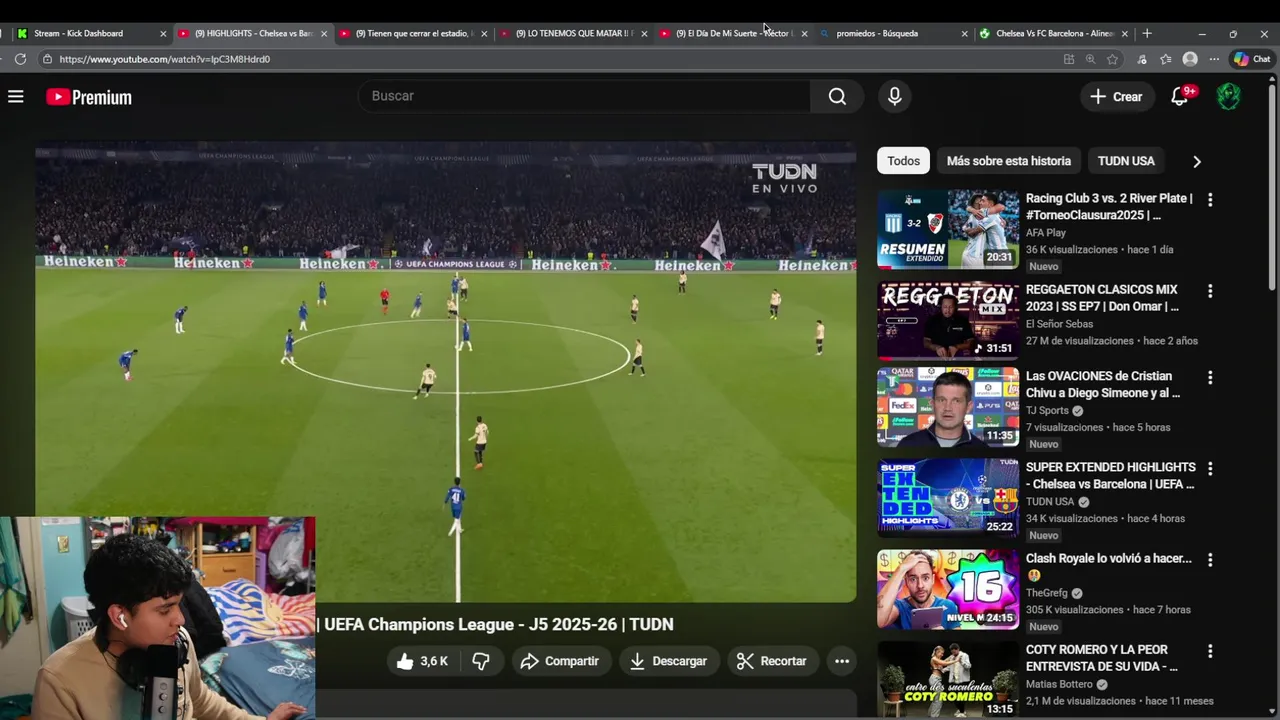Open REGGAETON CLASICOS MIX thumbnail

948,320
